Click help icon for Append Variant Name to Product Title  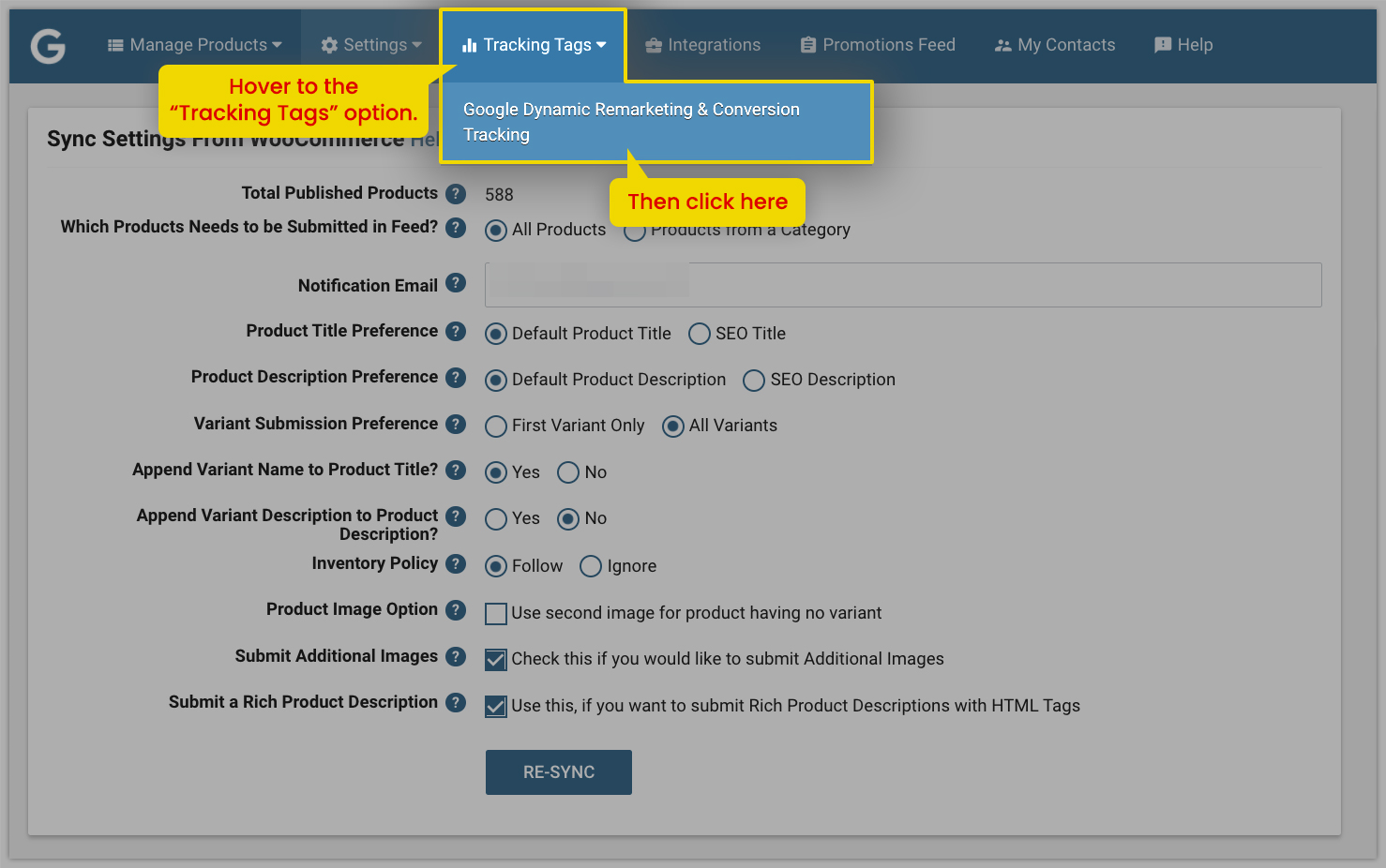(x=456, y=471)
